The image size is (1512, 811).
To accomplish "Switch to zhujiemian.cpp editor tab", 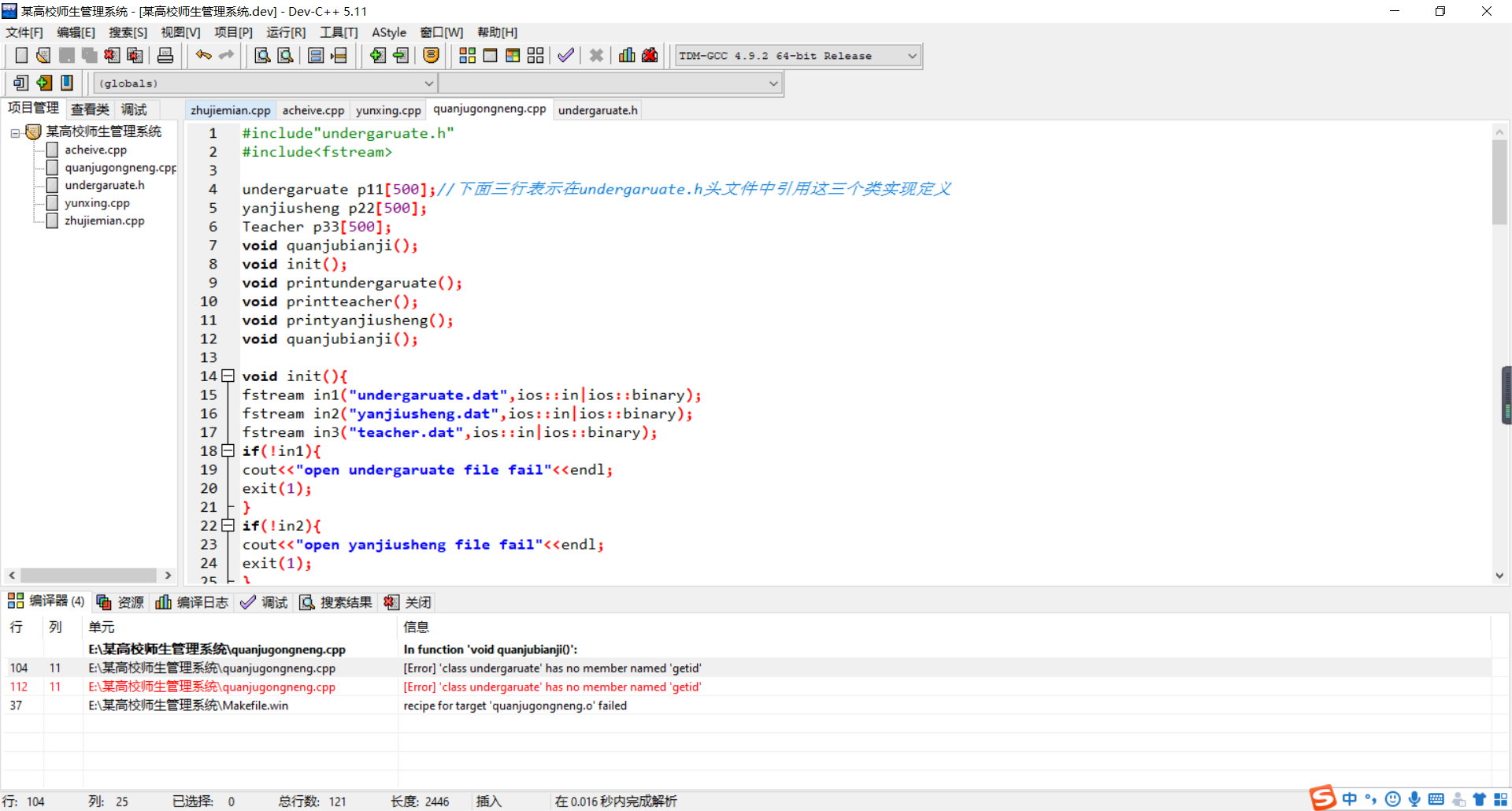I will pos(230,110).
